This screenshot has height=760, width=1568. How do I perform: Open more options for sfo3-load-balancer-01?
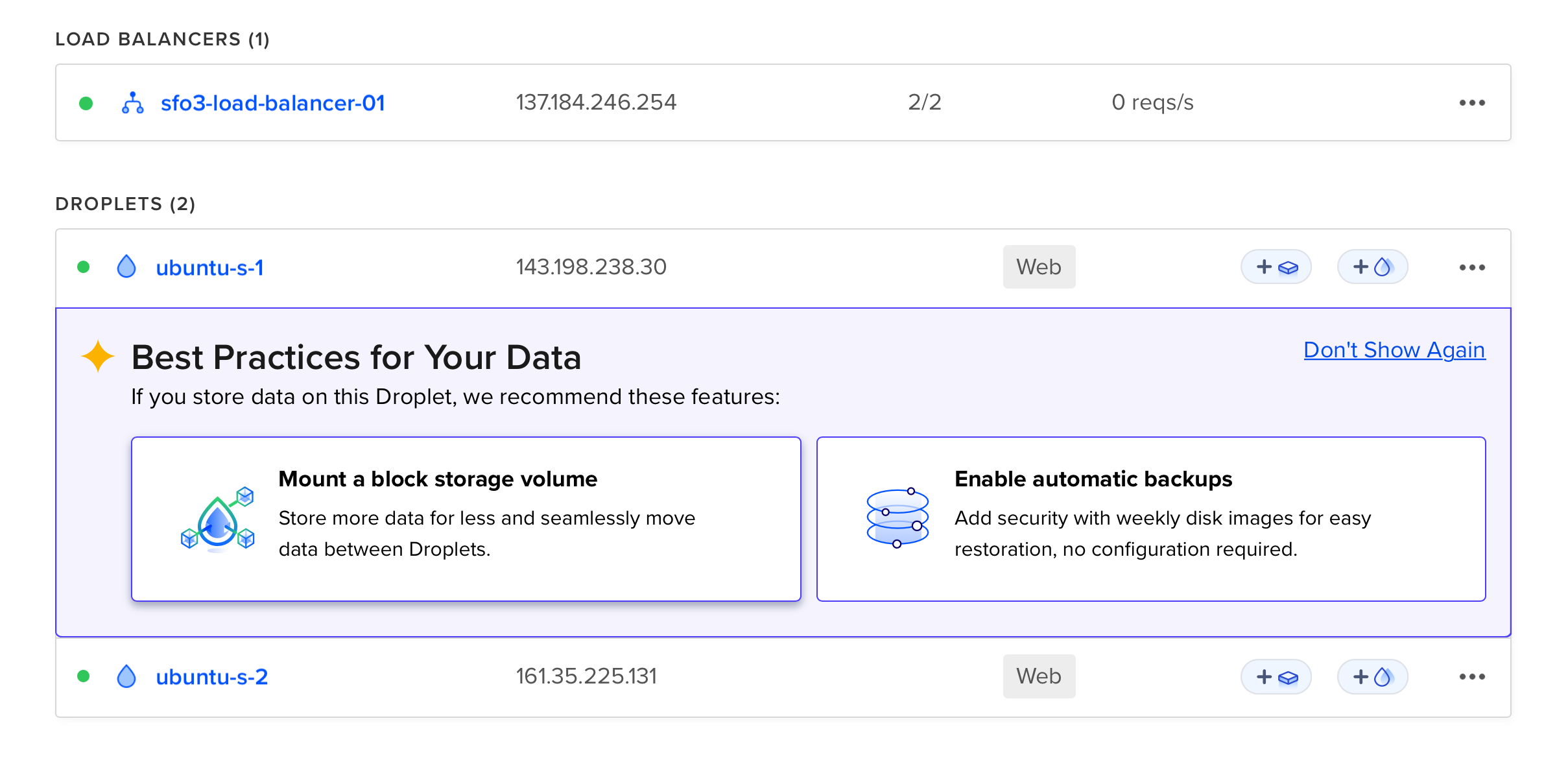[x=1472, y=102]
